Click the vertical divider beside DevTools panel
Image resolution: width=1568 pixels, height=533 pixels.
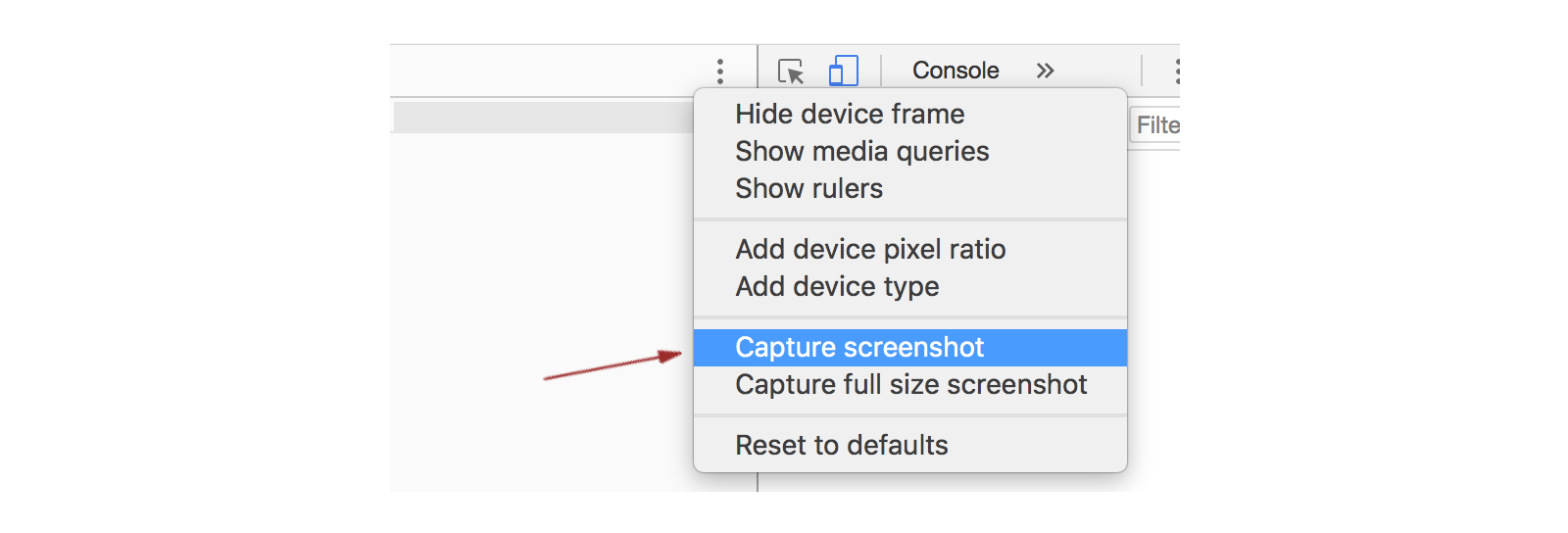pyautogui.click(x=758, y=482)
